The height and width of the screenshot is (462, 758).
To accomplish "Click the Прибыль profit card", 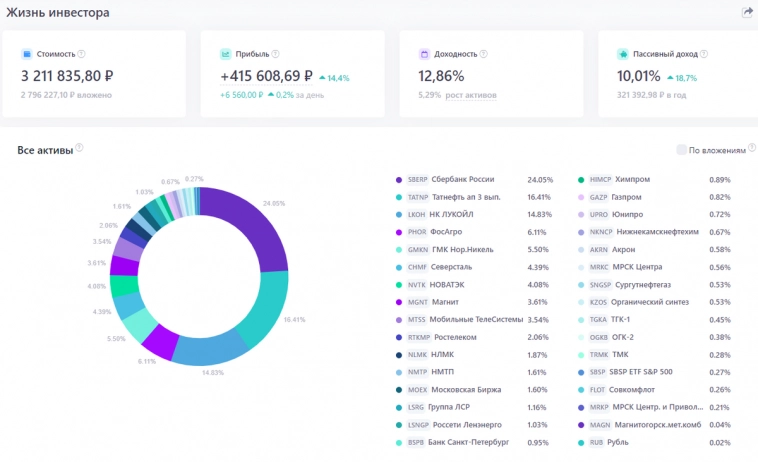I will (x=292, y=74).
